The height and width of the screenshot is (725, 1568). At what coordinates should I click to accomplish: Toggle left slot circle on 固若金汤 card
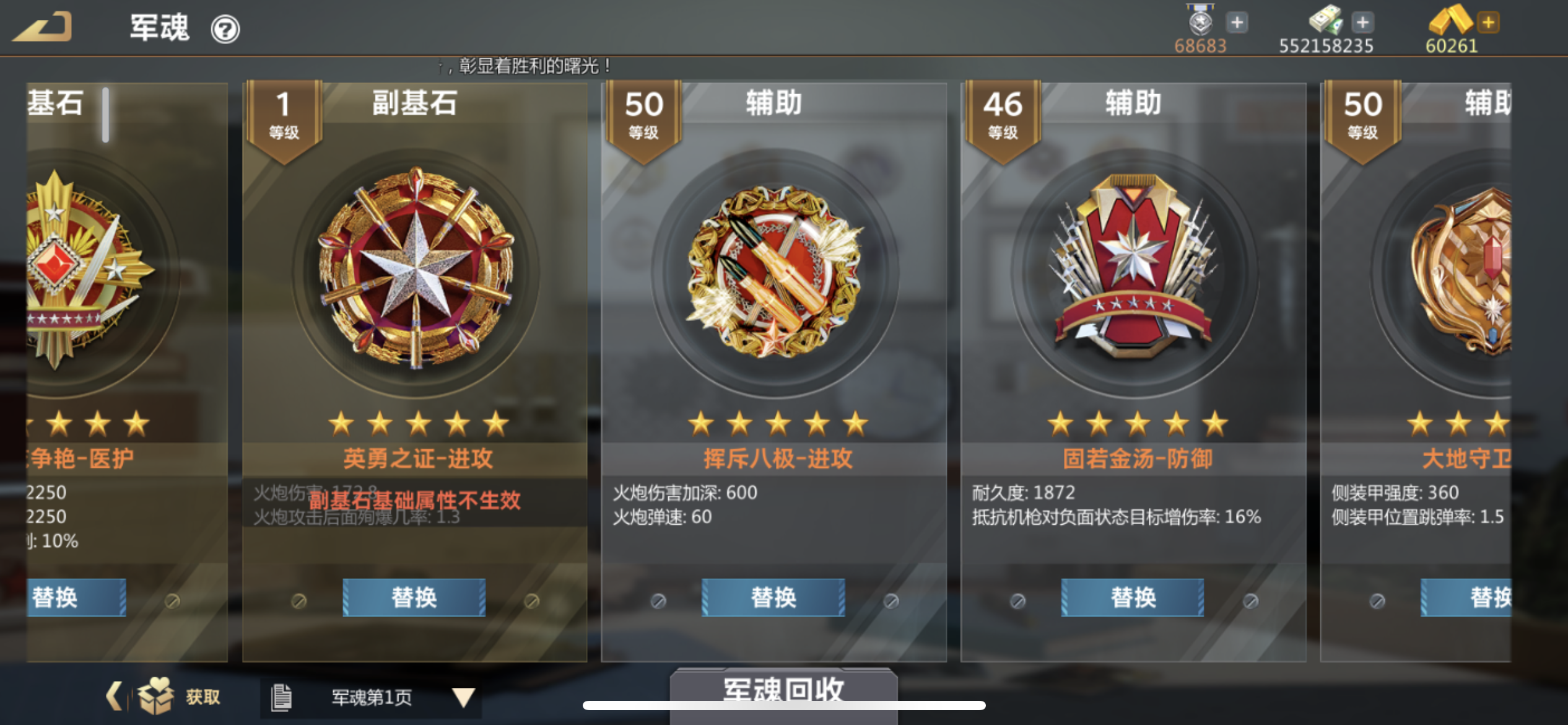click(1017, 601)
